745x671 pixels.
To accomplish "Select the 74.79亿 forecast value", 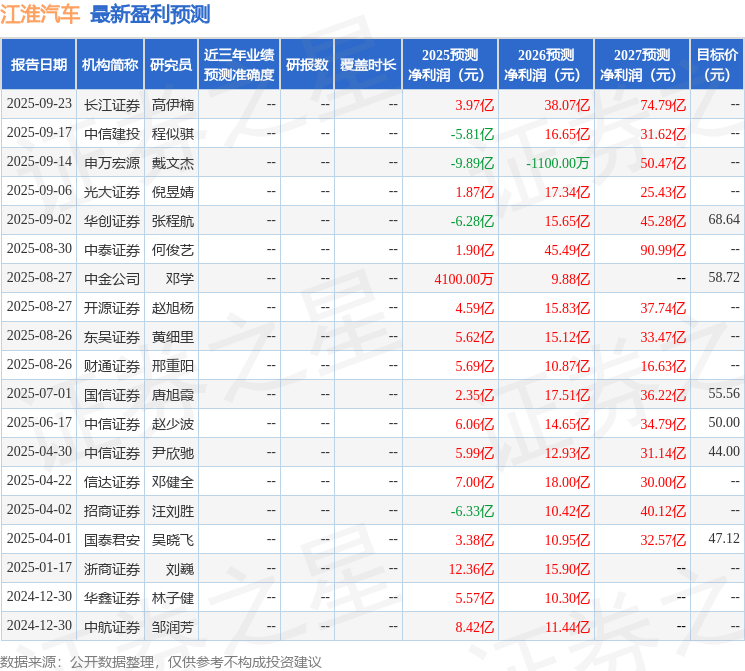I will [663, 105].
